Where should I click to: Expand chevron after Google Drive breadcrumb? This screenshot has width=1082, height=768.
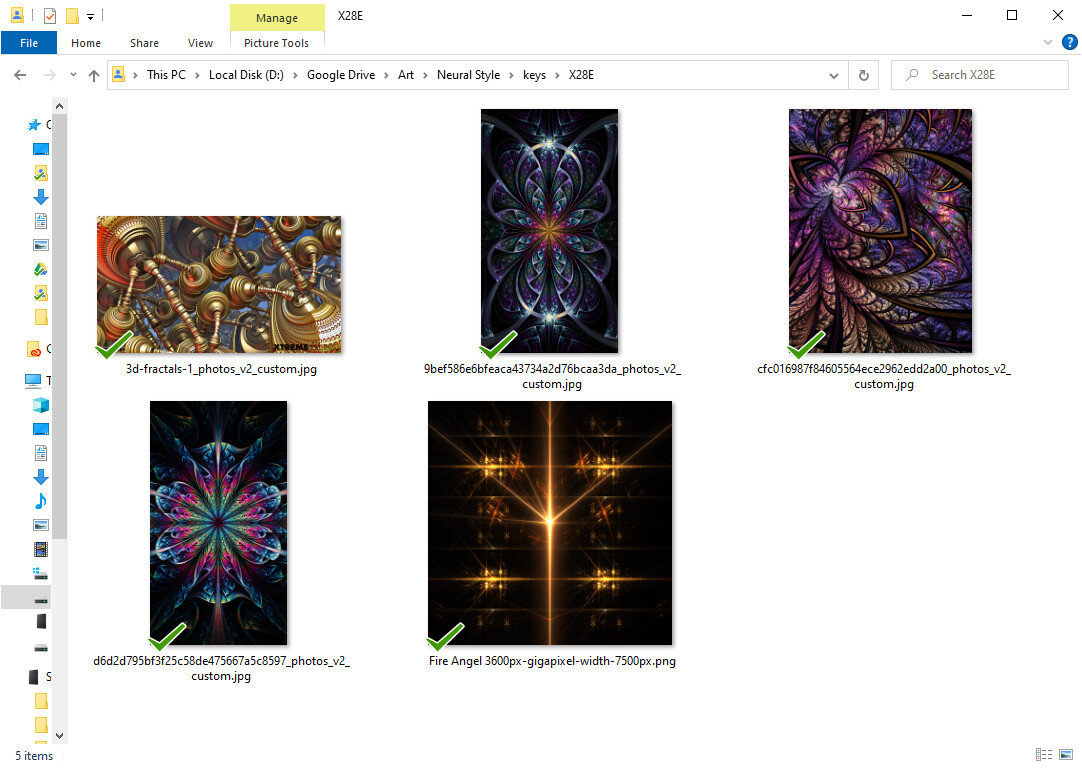(x=386, y=75)
